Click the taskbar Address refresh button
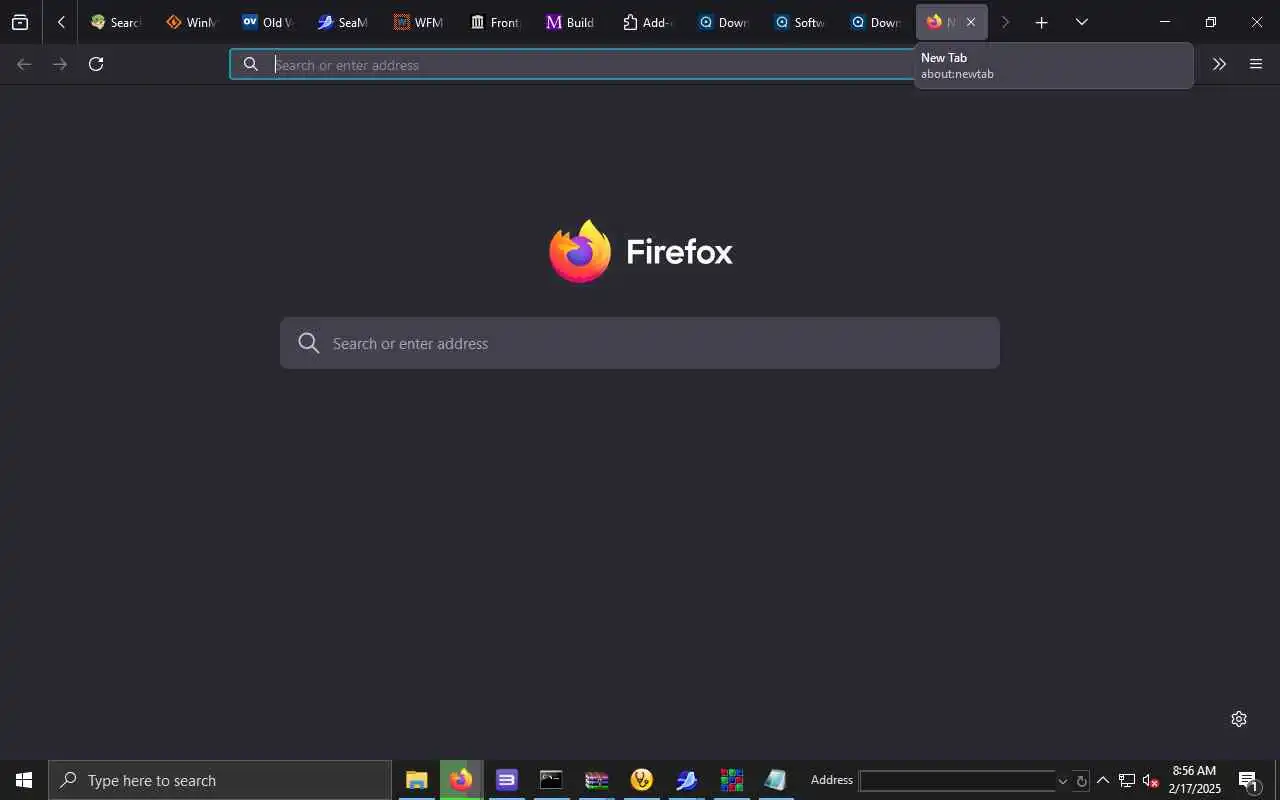Screen dimensions: 1280x800 click(1081, 781)
